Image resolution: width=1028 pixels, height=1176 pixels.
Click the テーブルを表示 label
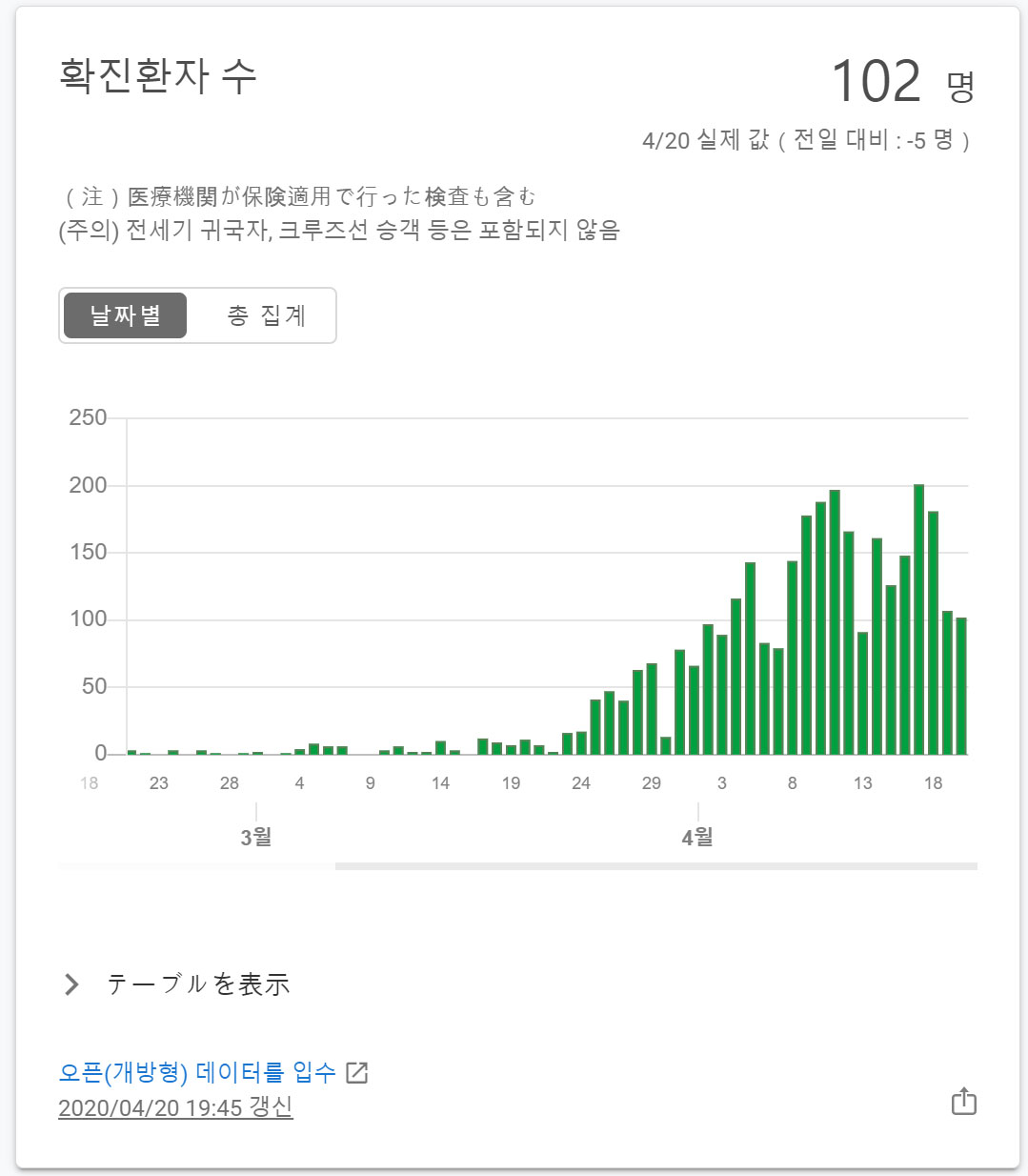click(x=198, y=984)
